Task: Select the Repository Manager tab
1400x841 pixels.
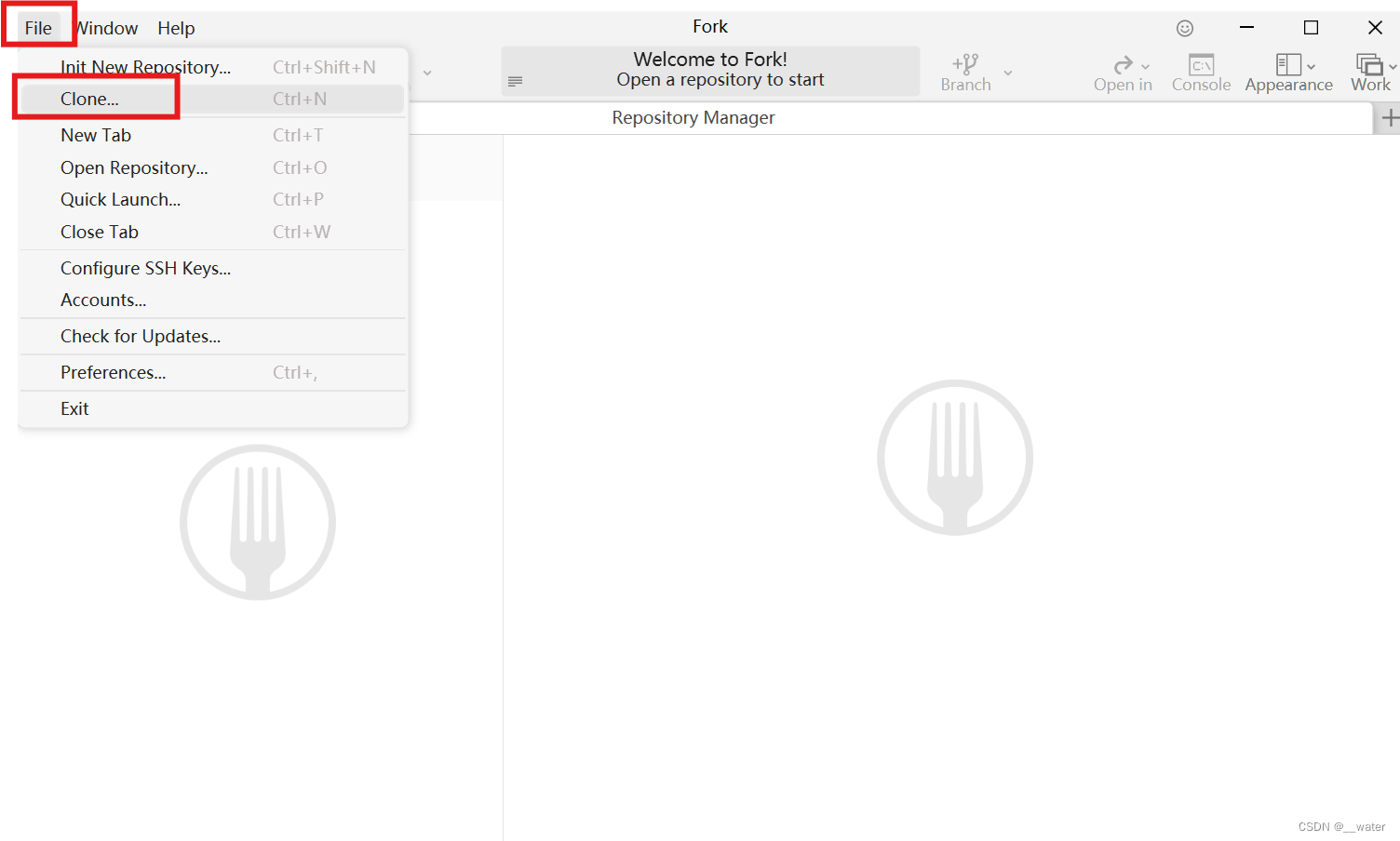Action: (x=693, y=118)
